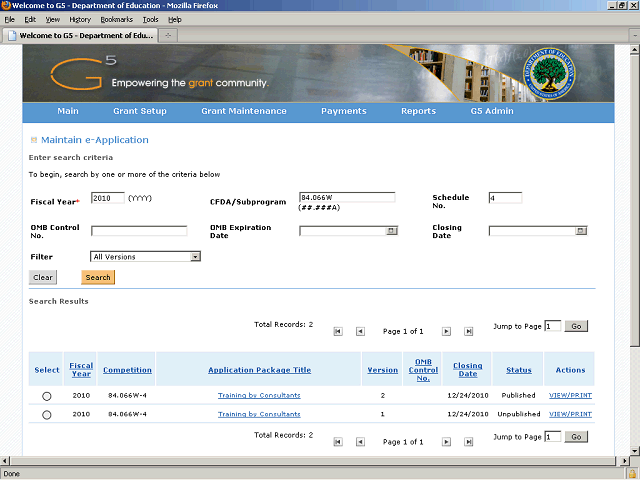This screenshot has height=480, width=640.
Task: Select radio for version 1 Unpublished record
Action: click(47, 415)
